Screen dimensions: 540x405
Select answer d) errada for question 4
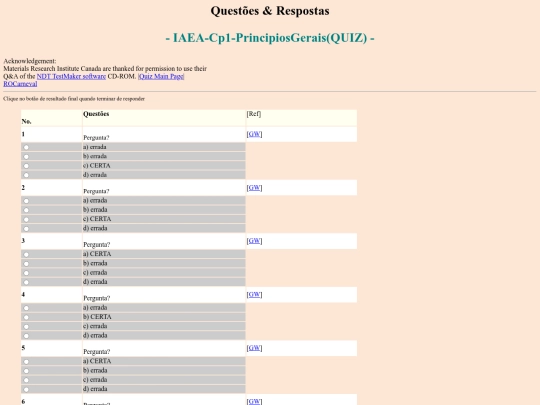[x=26, y=336]
